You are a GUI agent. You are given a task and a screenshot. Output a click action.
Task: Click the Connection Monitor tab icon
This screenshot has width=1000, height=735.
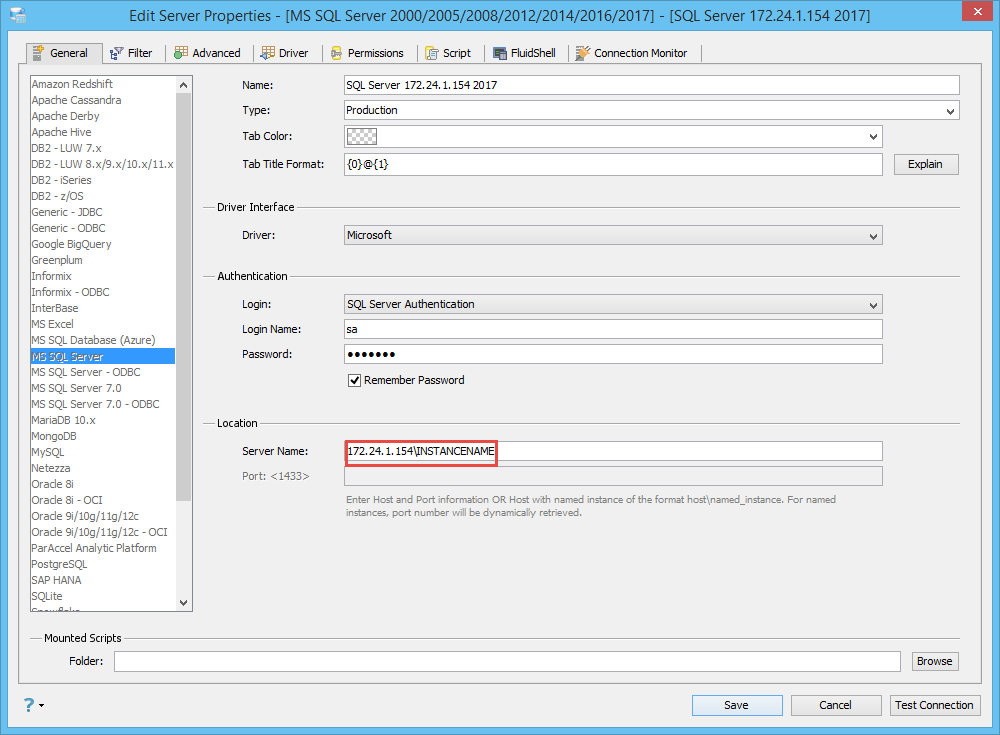(x=582, y=54)
